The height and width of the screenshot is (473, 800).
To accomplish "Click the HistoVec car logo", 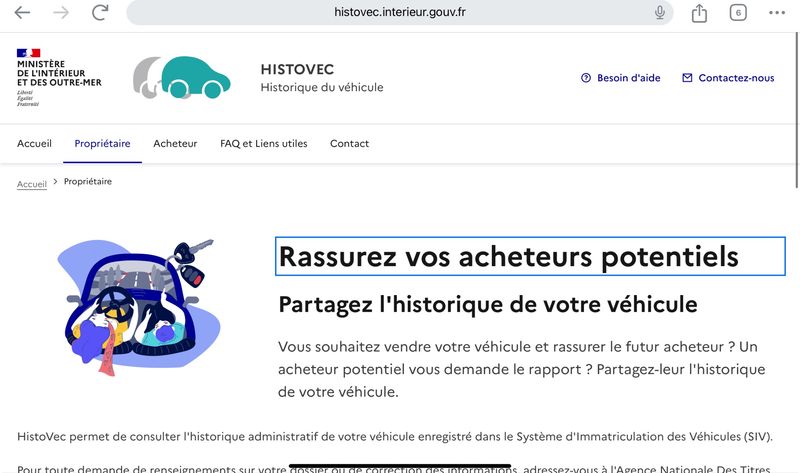I will [182, 77].
